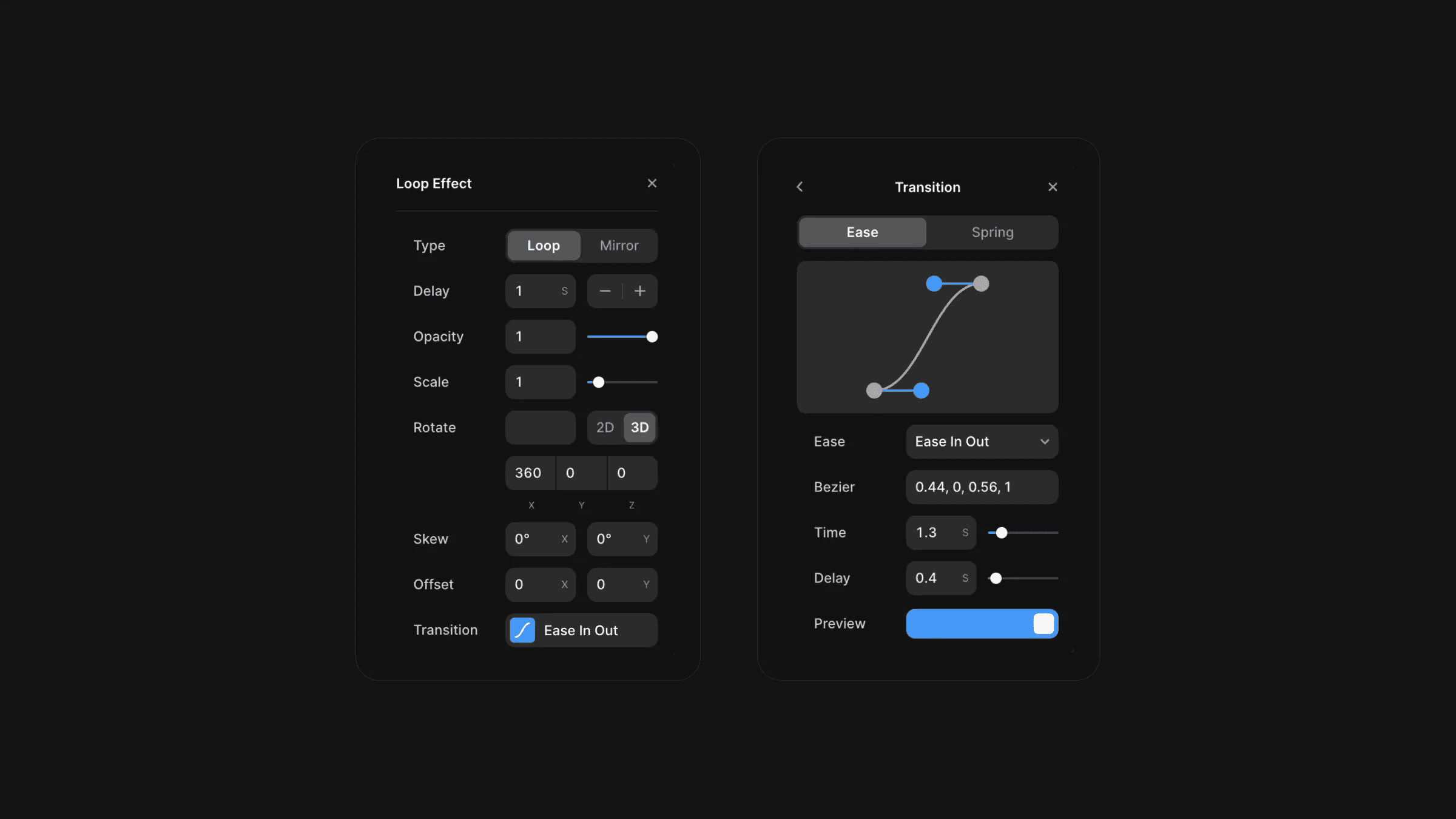
Task: Select the Loop type toggle button
Action: click(543, 245)
